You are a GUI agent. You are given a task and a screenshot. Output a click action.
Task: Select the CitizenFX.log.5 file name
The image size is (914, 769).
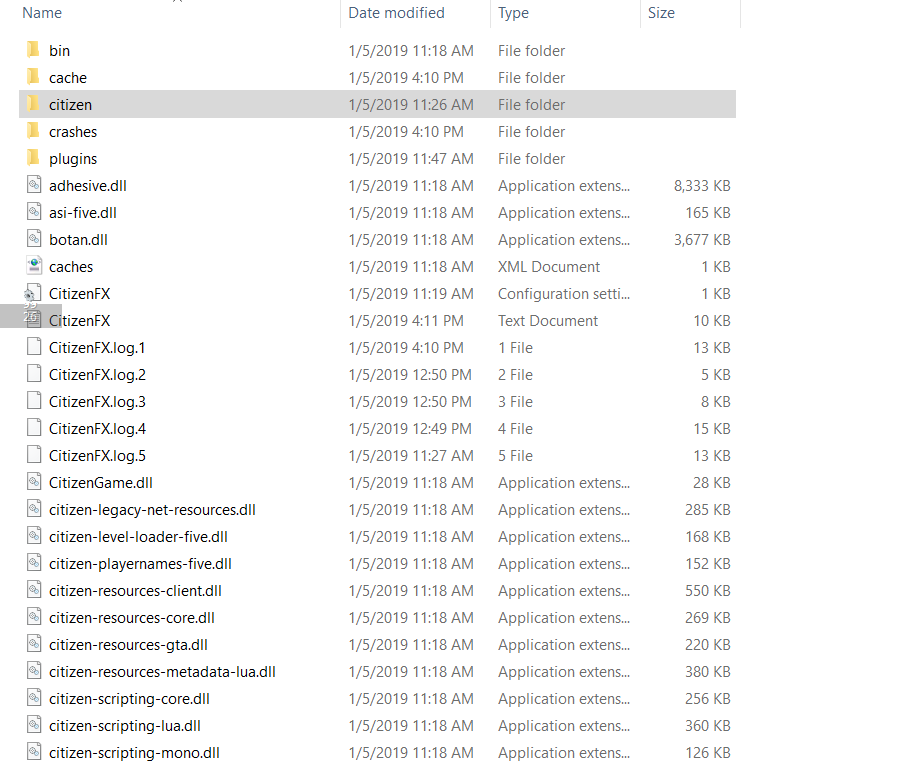coord(97,455)
